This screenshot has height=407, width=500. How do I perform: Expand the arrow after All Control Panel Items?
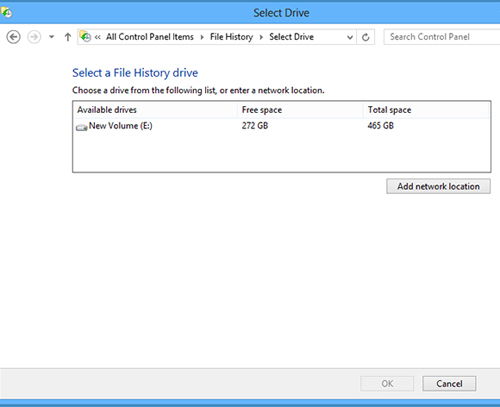[x=202, y=37]
